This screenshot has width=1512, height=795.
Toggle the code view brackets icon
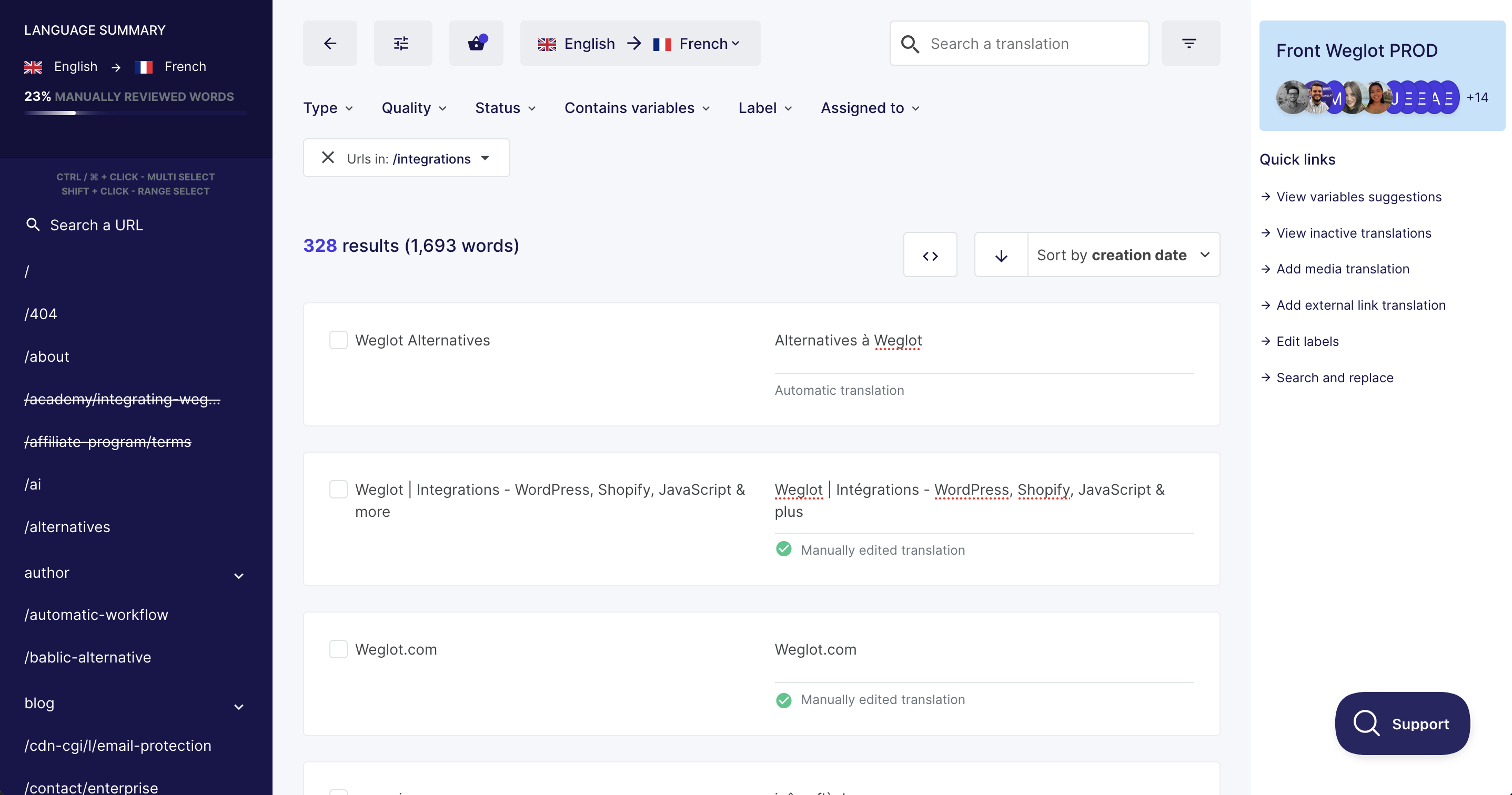[930, 255]
